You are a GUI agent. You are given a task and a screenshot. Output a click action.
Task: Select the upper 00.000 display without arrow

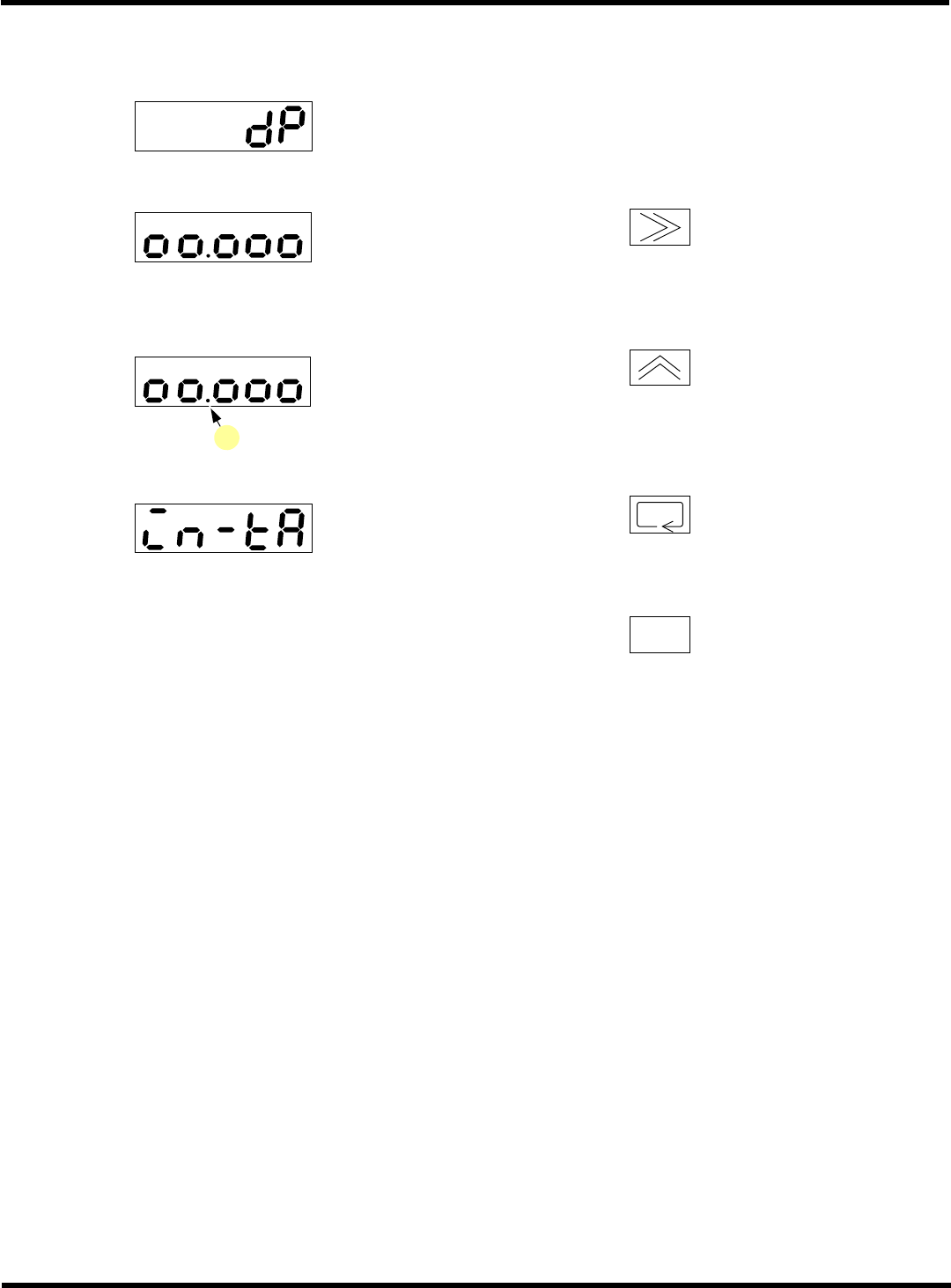pyautogui.click(x=223, y=237)
